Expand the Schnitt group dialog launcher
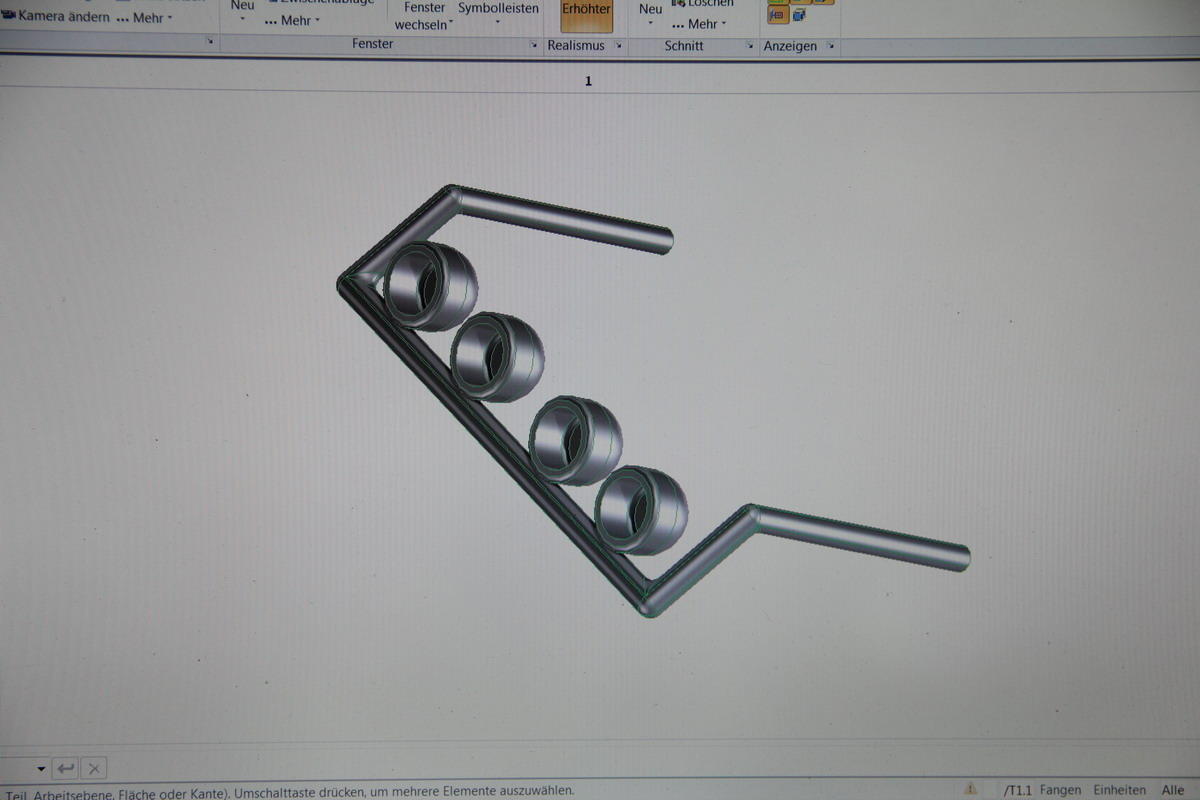1200x800 pixels. [x=749, y=46]
